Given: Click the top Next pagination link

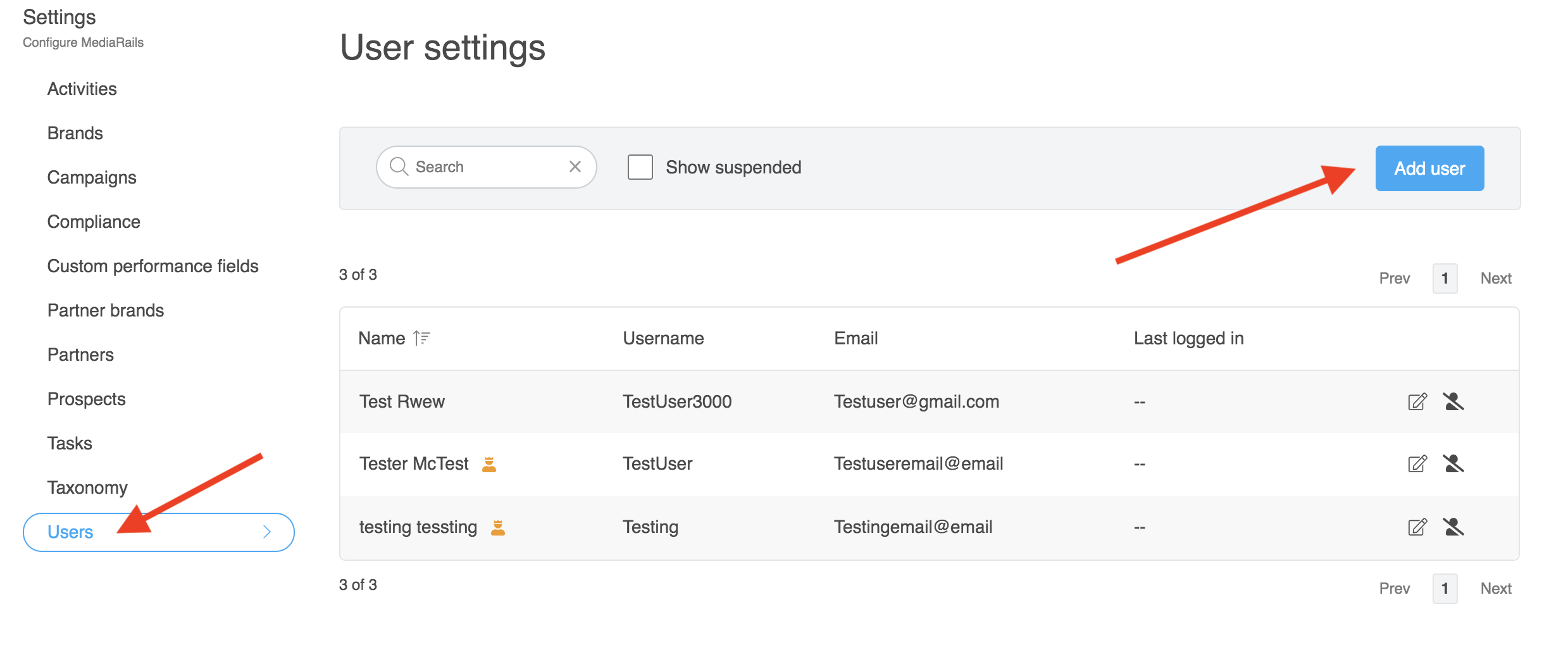Looking at the screenshot, I should 1495,279.
